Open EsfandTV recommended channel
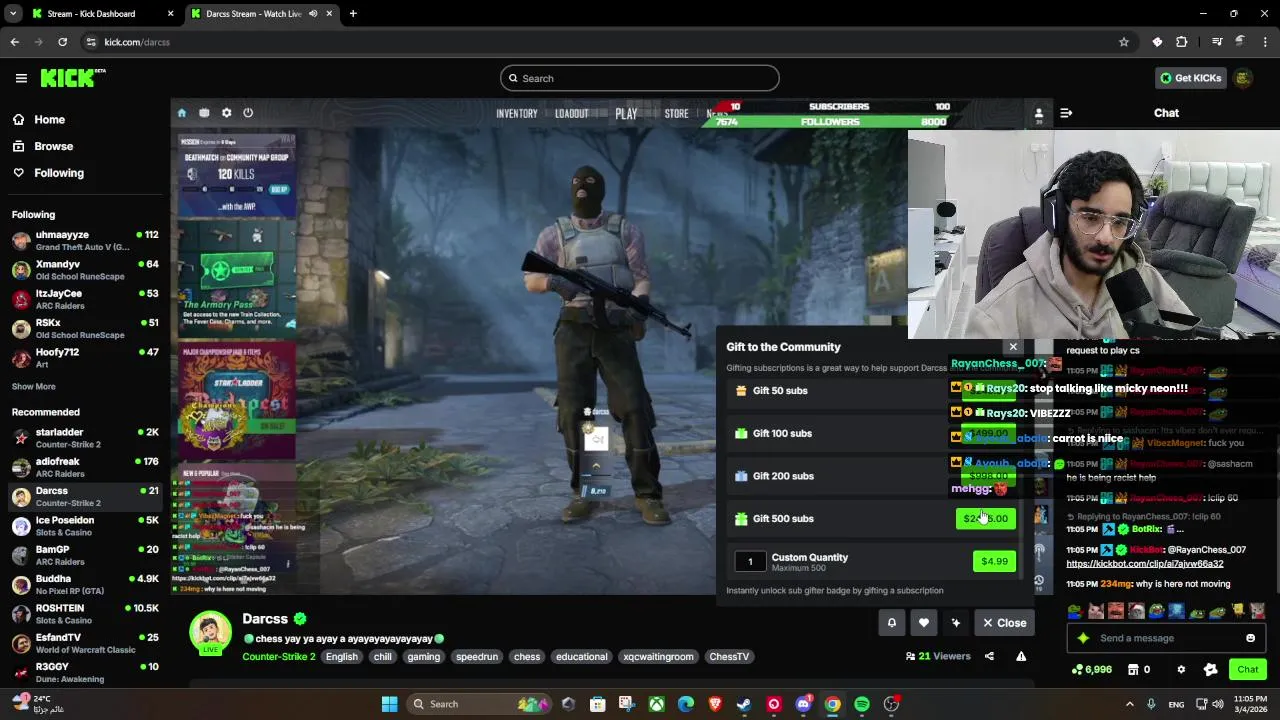This screenshot has height=720, width=1280. (x=85, y=643)
